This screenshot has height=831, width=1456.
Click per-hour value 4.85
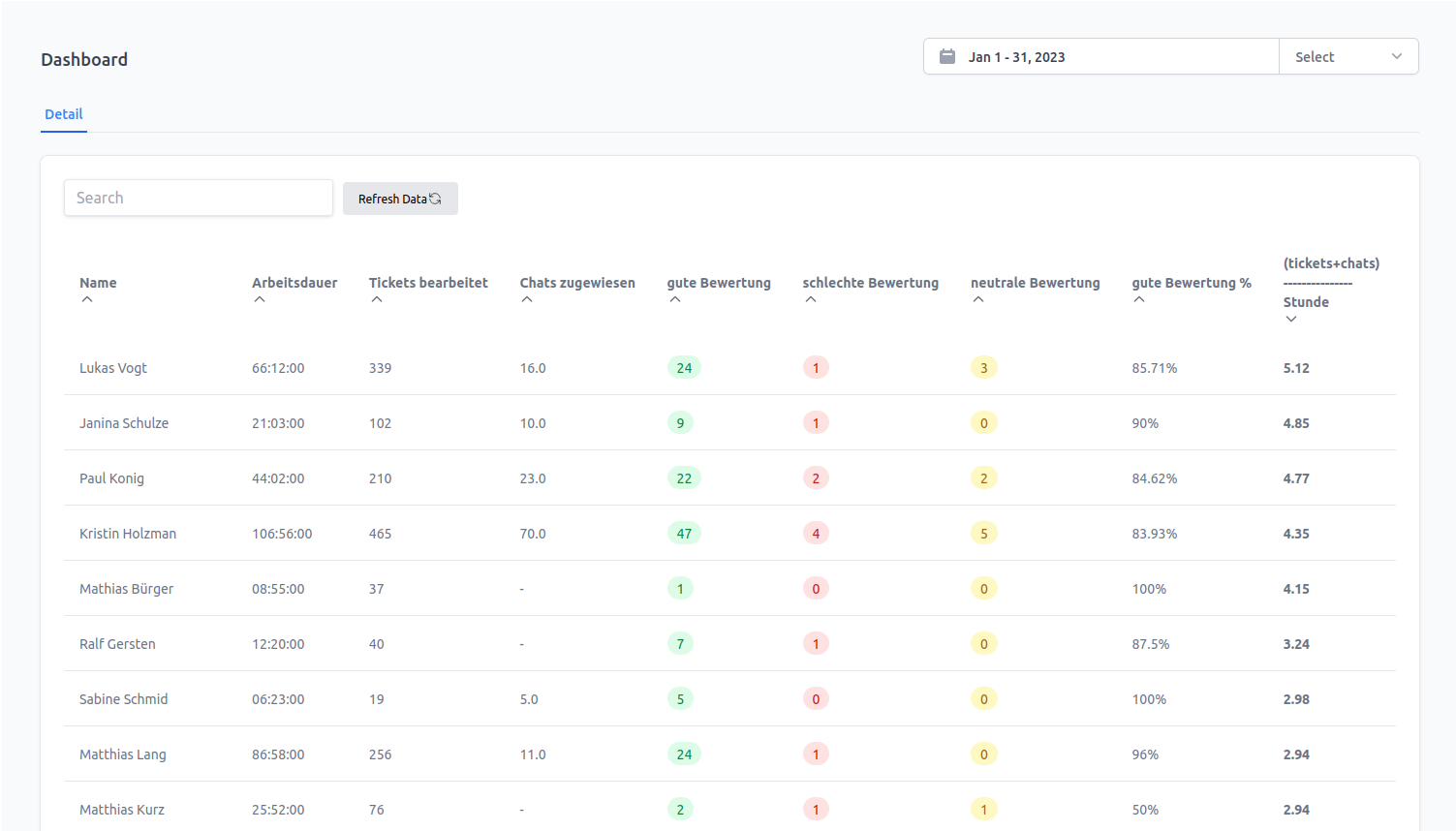[x=1296, y=423]
